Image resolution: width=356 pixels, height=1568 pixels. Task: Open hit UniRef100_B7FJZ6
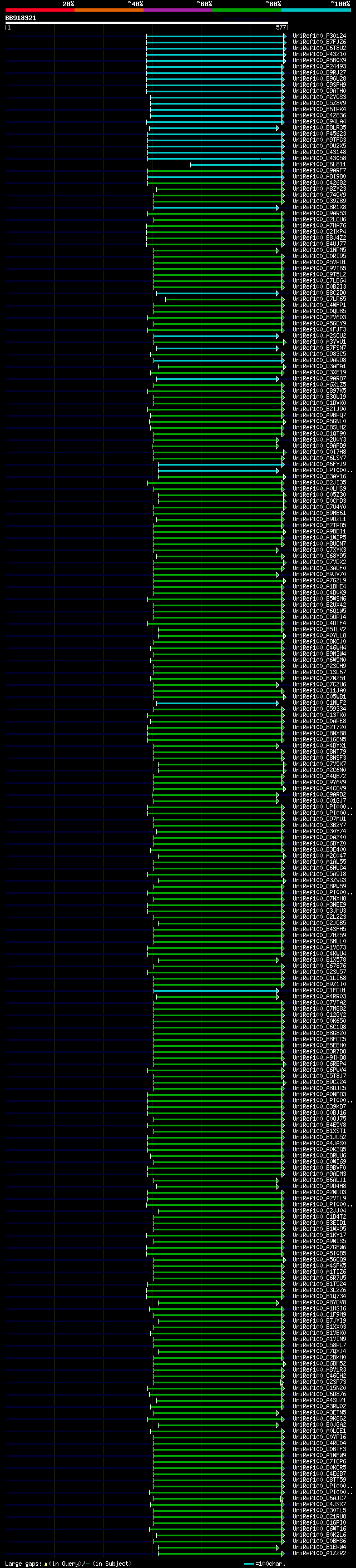click(319, 42)
